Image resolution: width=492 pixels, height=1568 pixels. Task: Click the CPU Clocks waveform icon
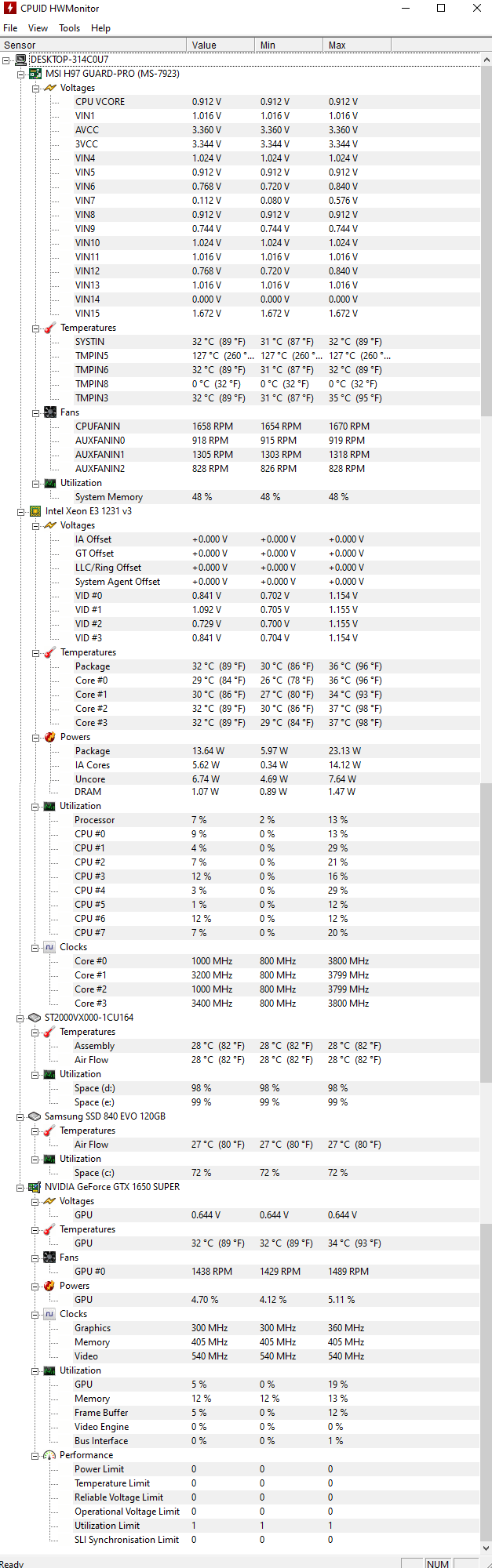coord(49,947)
